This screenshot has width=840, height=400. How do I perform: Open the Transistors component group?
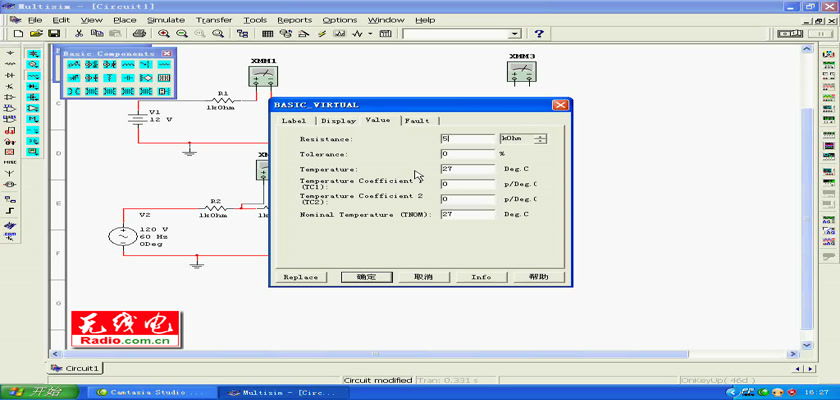point(10,86)
